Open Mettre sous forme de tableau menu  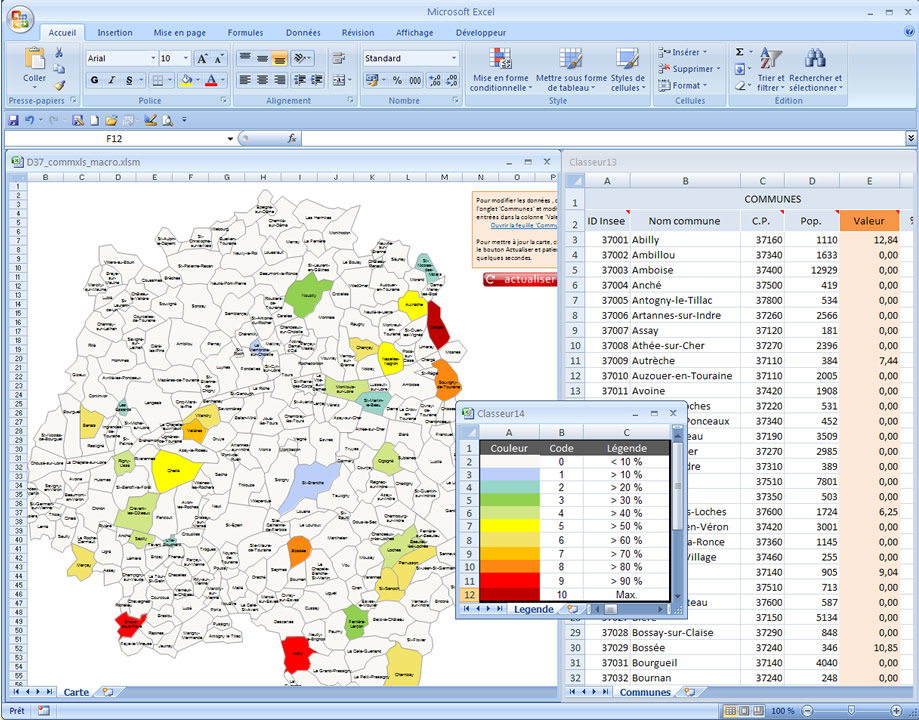pos(571,69)
